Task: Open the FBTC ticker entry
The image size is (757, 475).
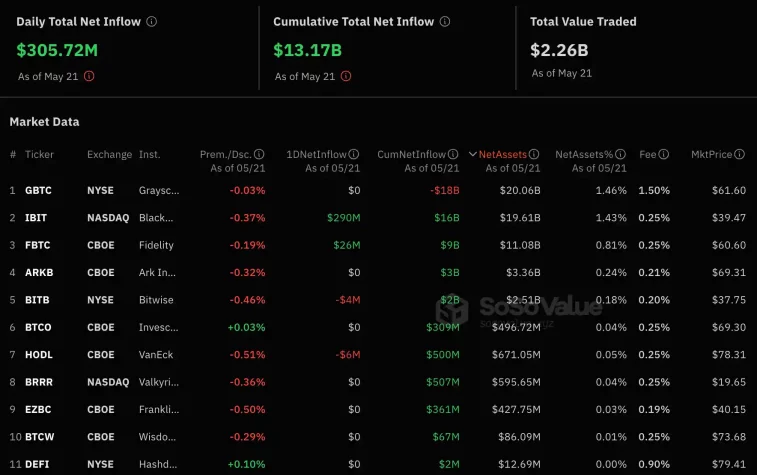Action: tap(38, 245)
